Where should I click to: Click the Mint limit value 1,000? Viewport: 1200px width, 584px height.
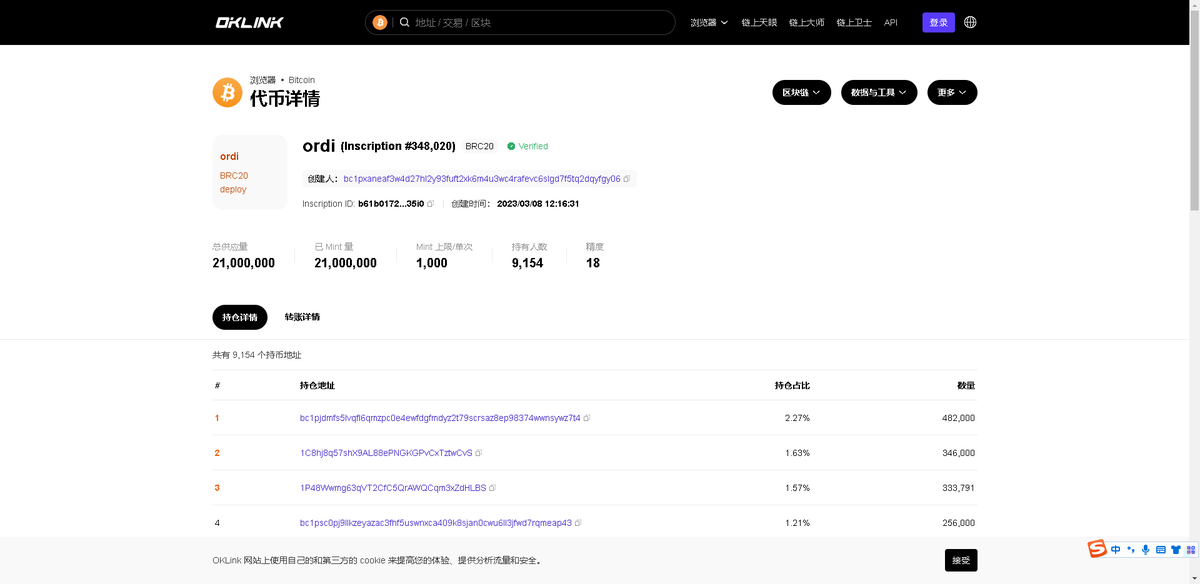click(x=432, y=263)
